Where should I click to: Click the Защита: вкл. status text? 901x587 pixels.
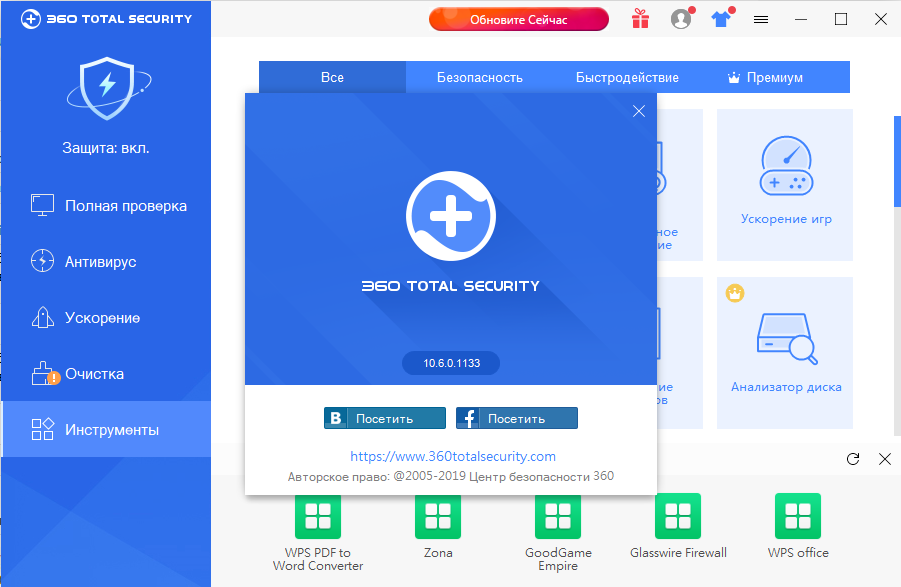tap(106, 148)
